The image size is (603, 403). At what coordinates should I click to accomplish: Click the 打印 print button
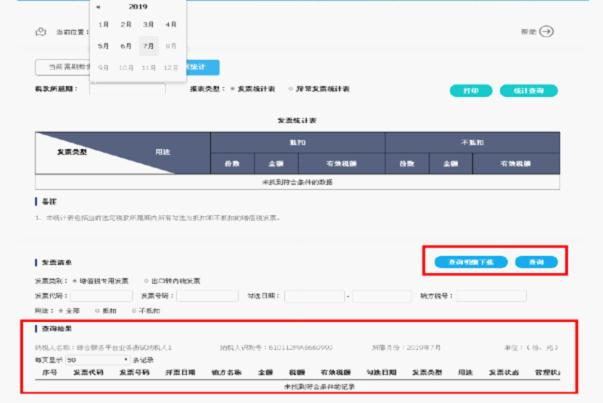pyautogui.click(x=471, y=91)
